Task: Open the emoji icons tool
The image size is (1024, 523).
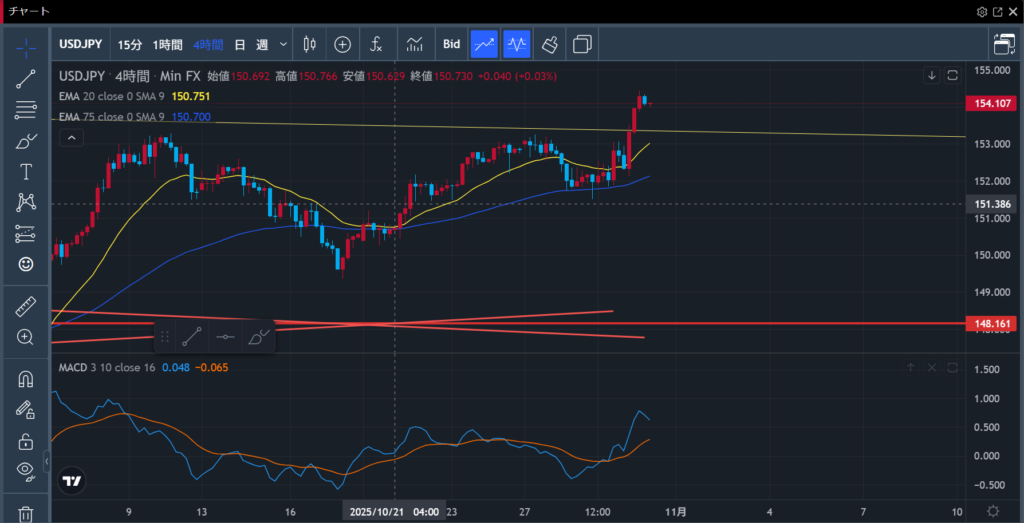Action: click(x=26, y=264)
